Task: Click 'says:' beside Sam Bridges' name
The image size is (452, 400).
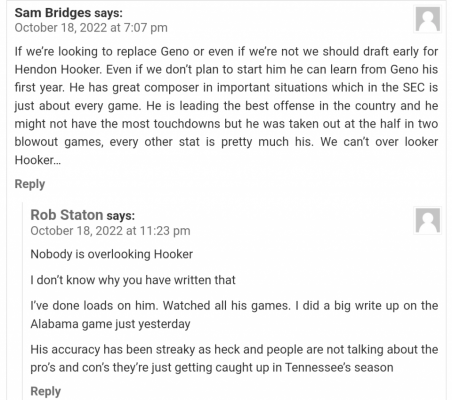Action: point(108,13)
